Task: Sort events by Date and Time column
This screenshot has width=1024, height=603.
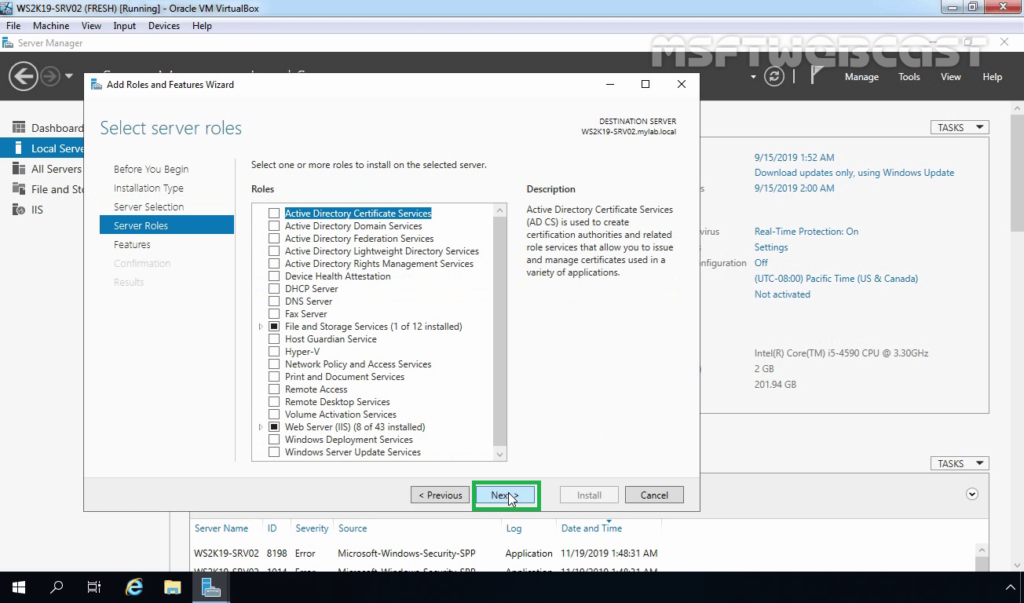Action: click(592, 528)
